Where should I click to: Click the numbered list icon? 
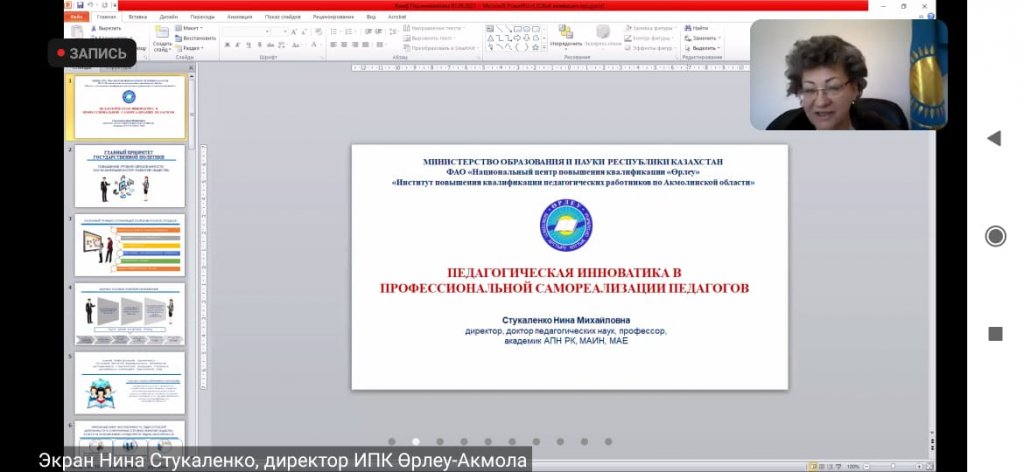point(351,31)
